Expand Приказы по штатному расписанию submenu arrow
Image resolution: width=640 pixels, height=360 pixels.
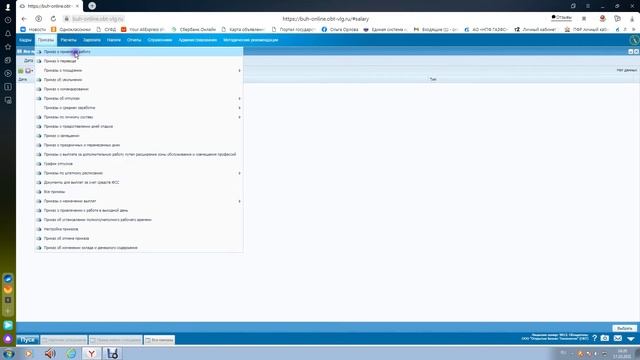[x=239, y=173]
